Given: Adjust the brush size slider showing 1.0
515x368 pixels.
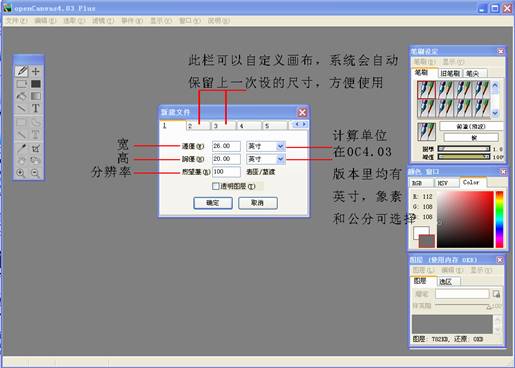Looking at the screenshot, I should pos(464,149).
